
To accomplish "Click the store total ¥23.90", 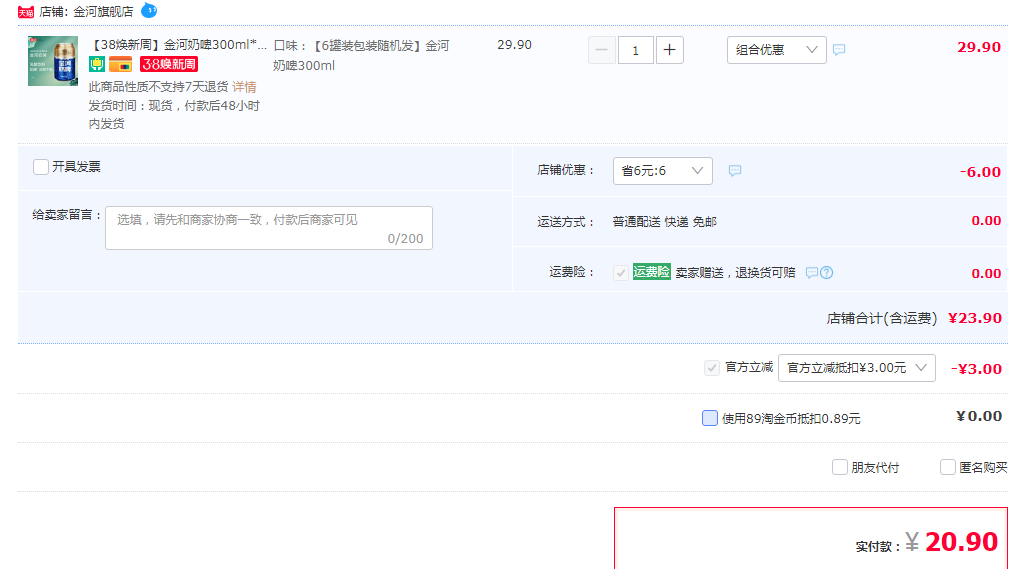I will [975, 318].
